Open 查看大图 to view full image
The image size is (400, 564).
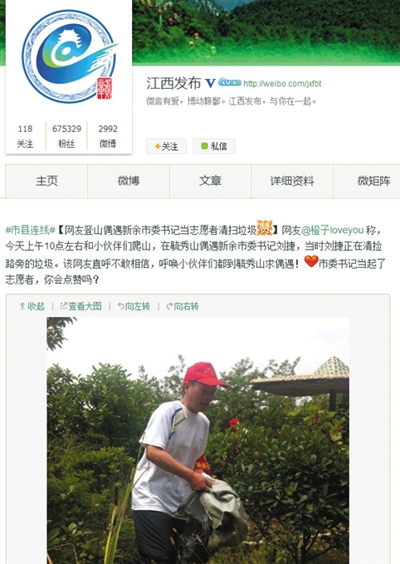pos(81,306)
